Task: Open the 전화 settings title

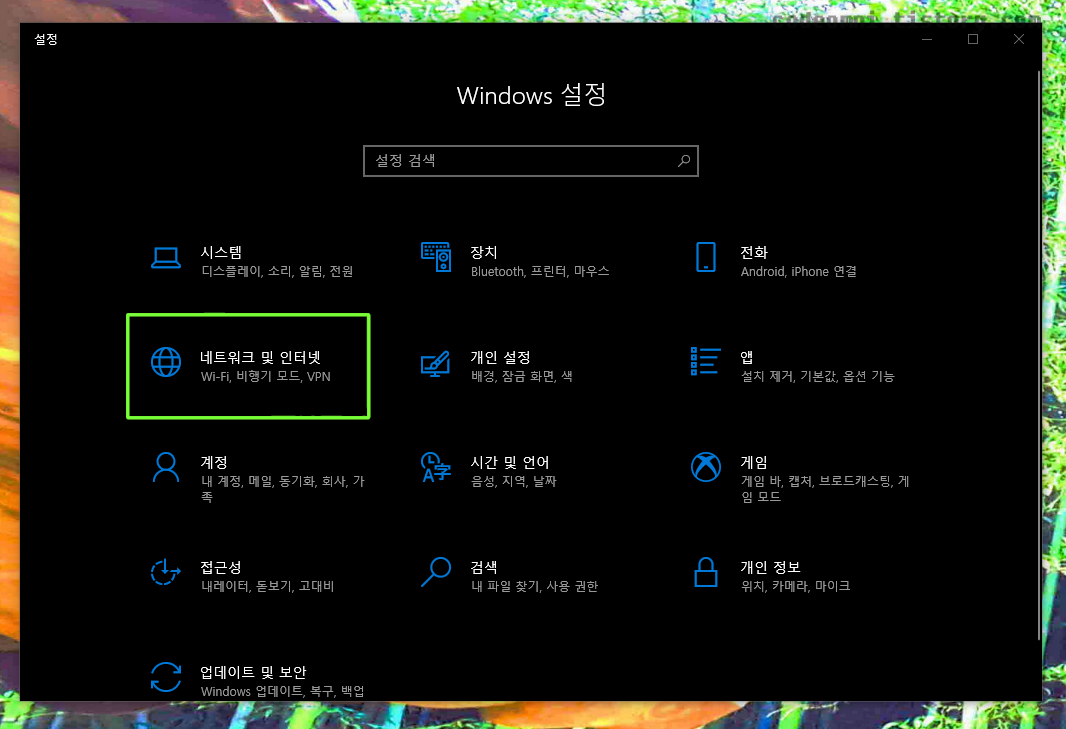Action: pos(754,252)
